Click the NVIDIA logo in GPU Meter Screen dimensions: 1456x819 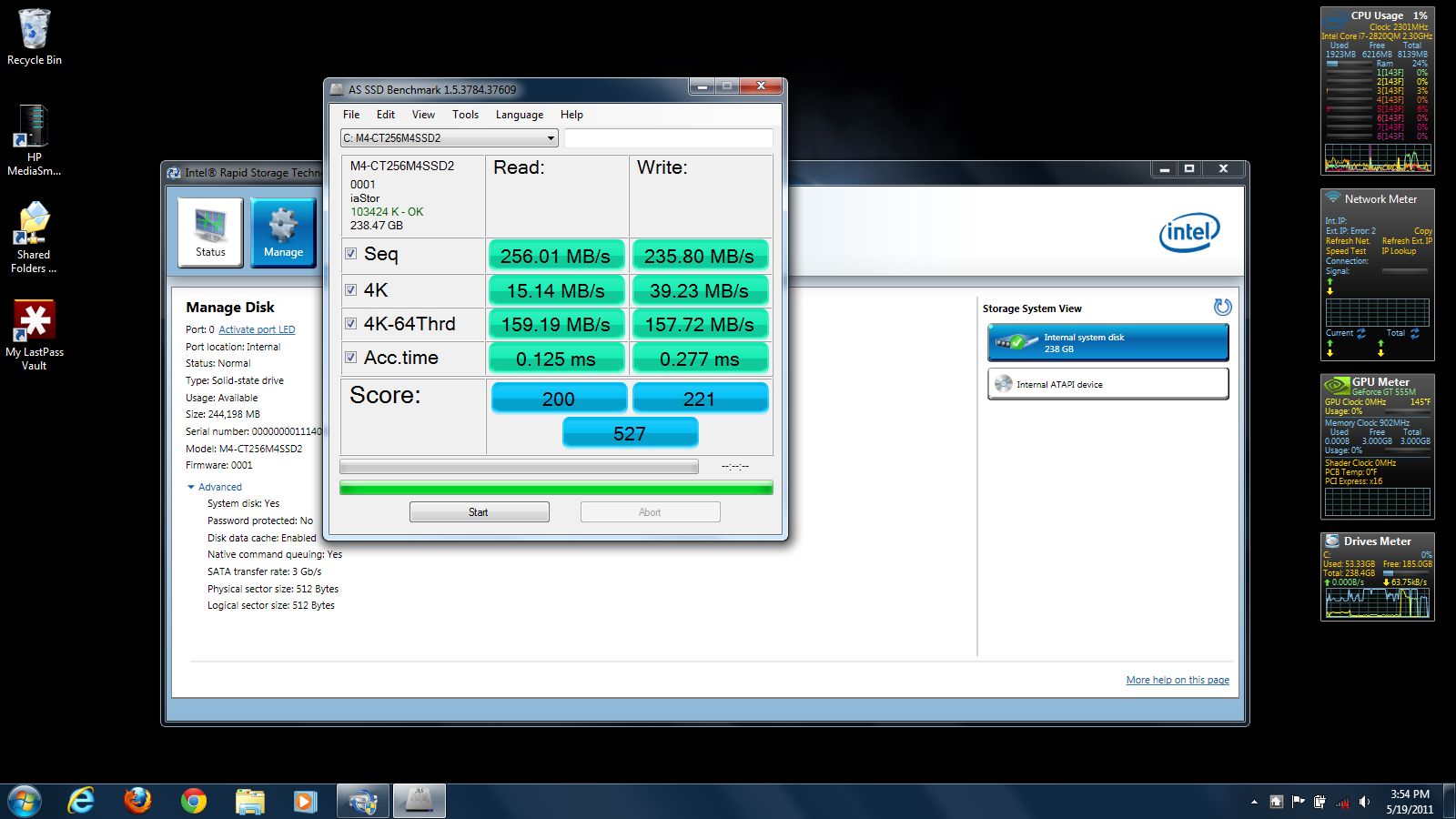click(x=1336, y=385)
